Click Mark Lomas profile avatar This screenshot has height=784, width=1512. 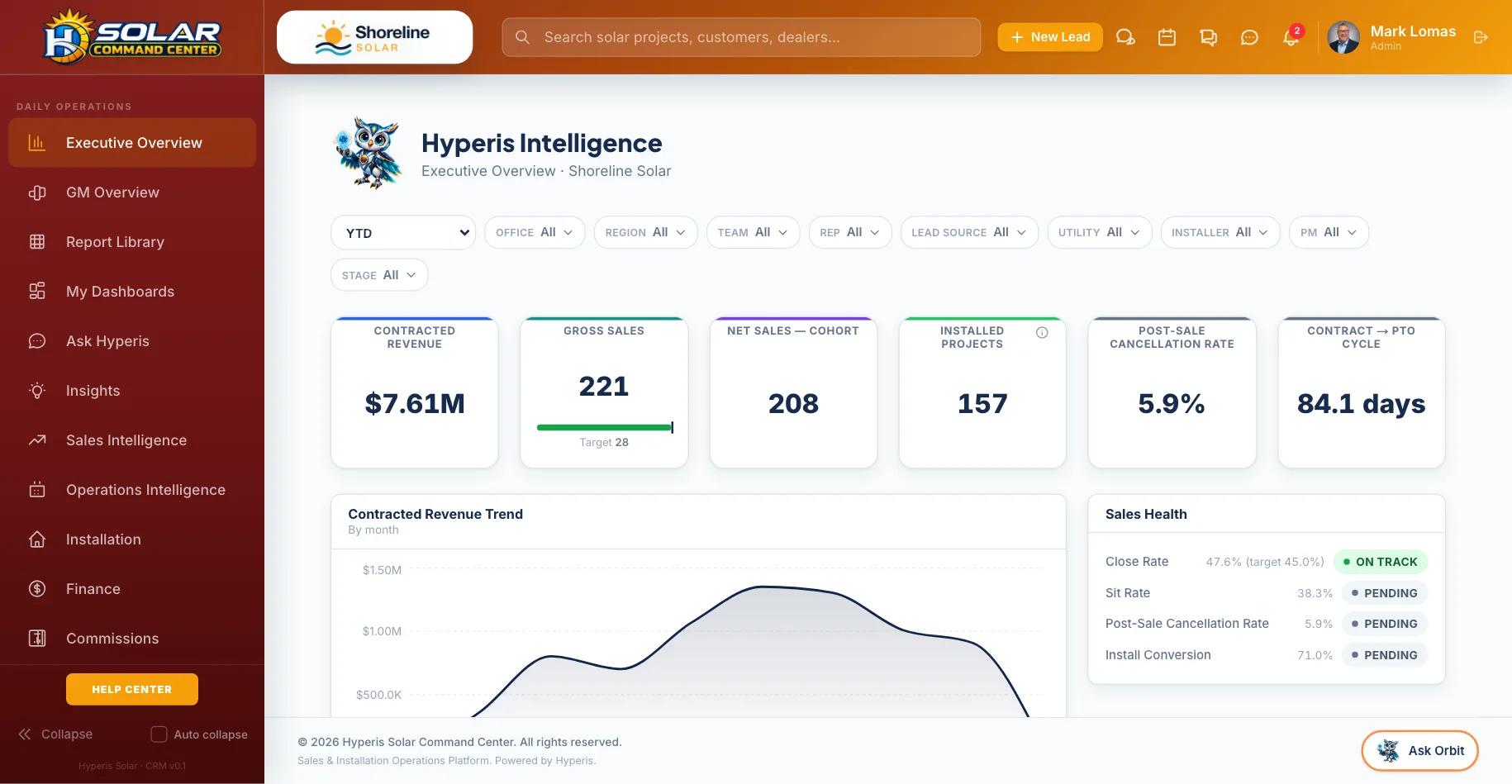1343,37
